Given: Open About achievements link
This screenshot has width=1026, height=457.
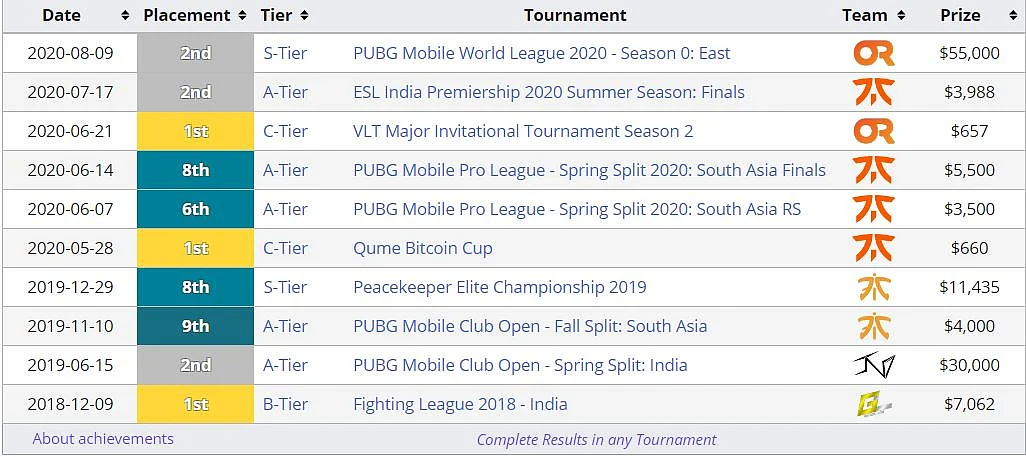Looking at the screenshot, I should [x=103, y=439].
